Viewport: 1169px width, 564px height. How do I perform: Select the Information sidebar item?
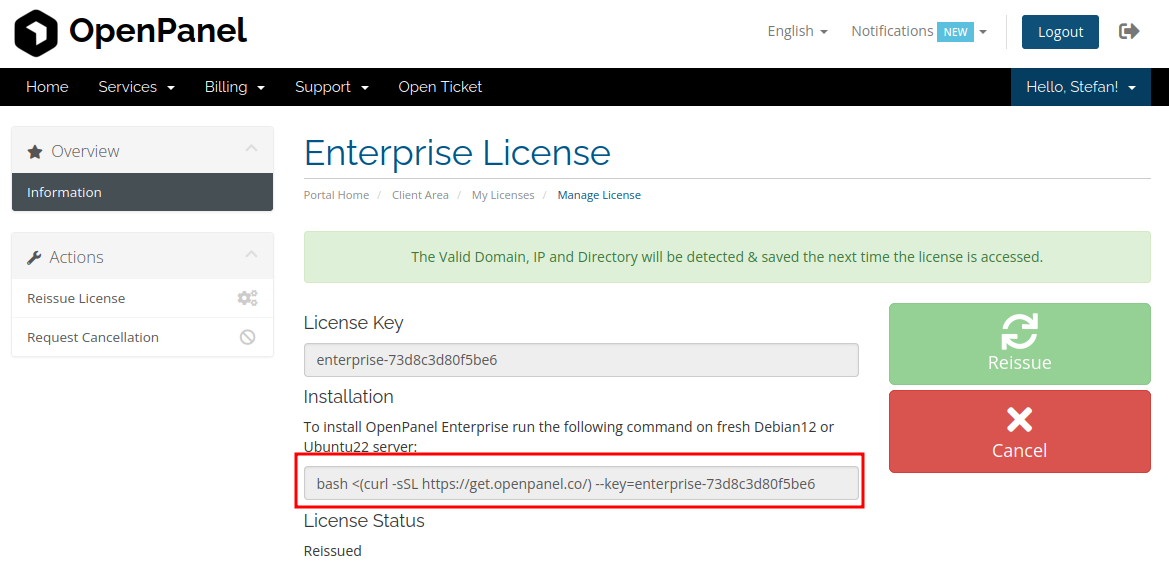pyautogui.click(x=142, y=192)
